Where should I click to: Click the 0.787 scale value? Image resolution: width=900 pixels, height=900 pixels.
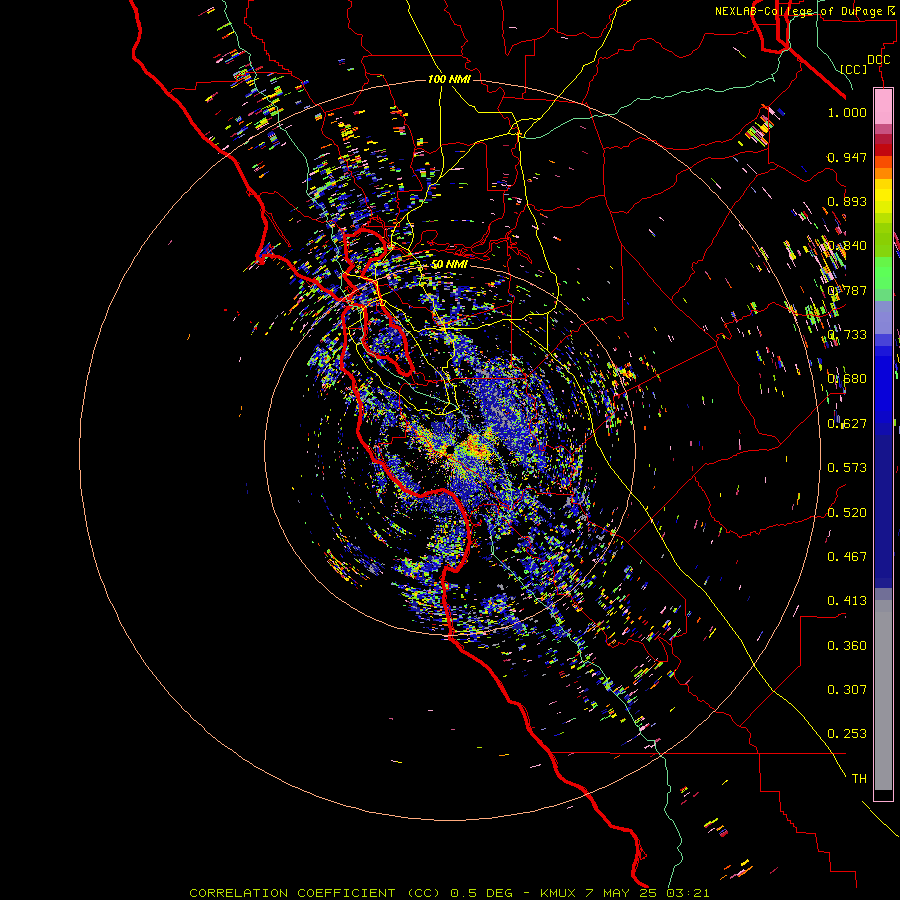click(847, 290)
